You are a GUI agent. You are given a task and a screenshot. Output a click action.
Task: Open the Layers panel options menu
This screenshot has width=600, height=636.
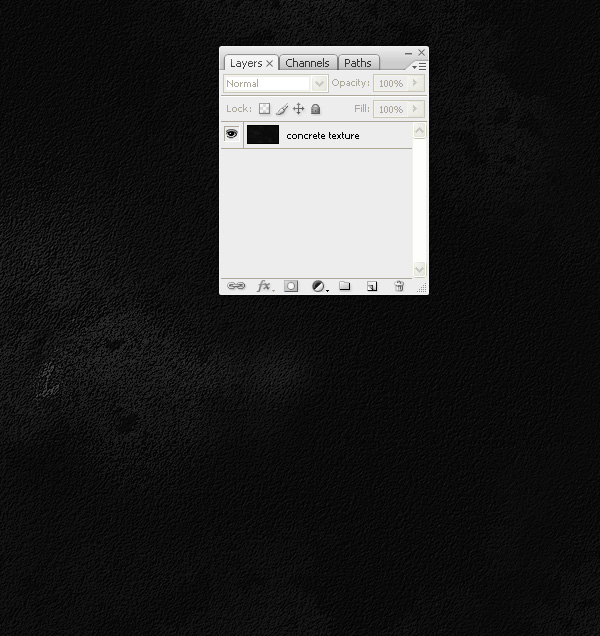pyautogui.click(x=419, y=66)
